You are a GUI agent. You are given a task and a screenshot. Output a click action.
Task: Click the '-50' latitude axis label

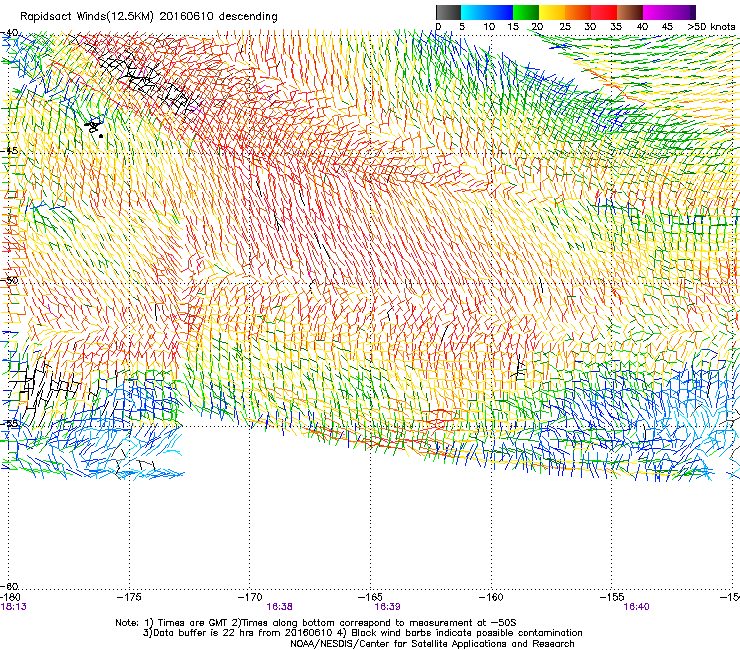9,280
